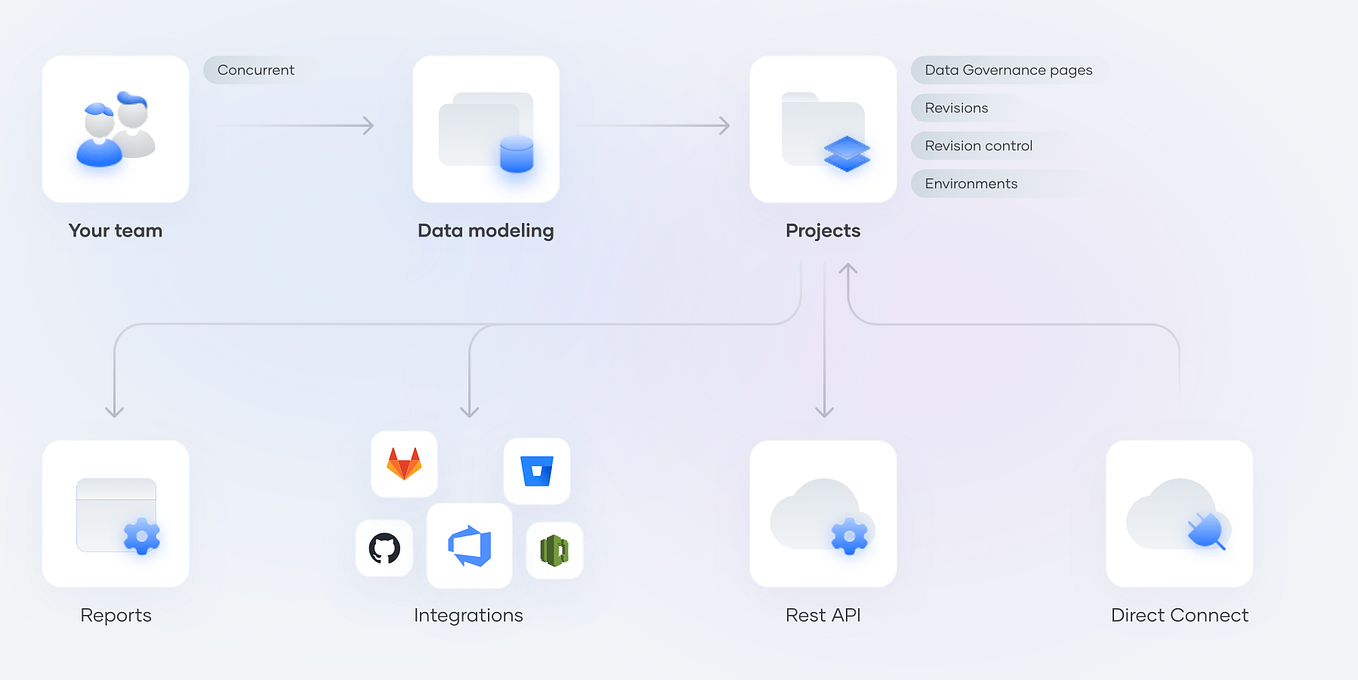Image resolution: width=1358 pixels, height=680 pixels.
Task: Click the GitLab integration icon
Action: pos(403,464)
